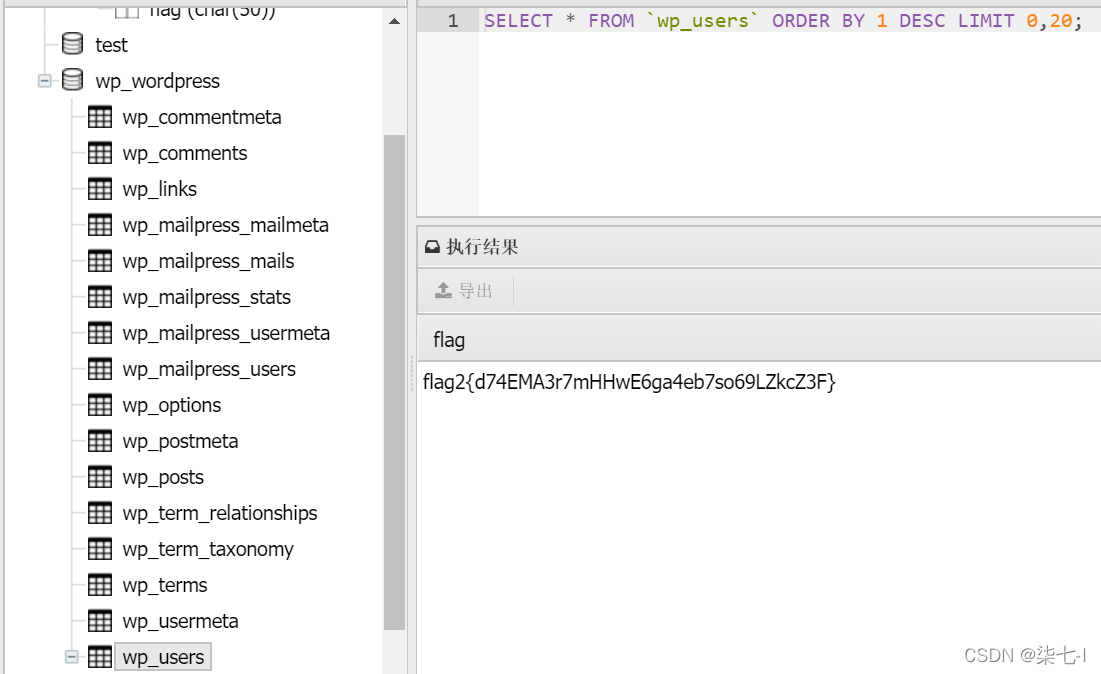Click the wp_term_taxonomy table icon

pyautogui.click(x=100, y=549)
